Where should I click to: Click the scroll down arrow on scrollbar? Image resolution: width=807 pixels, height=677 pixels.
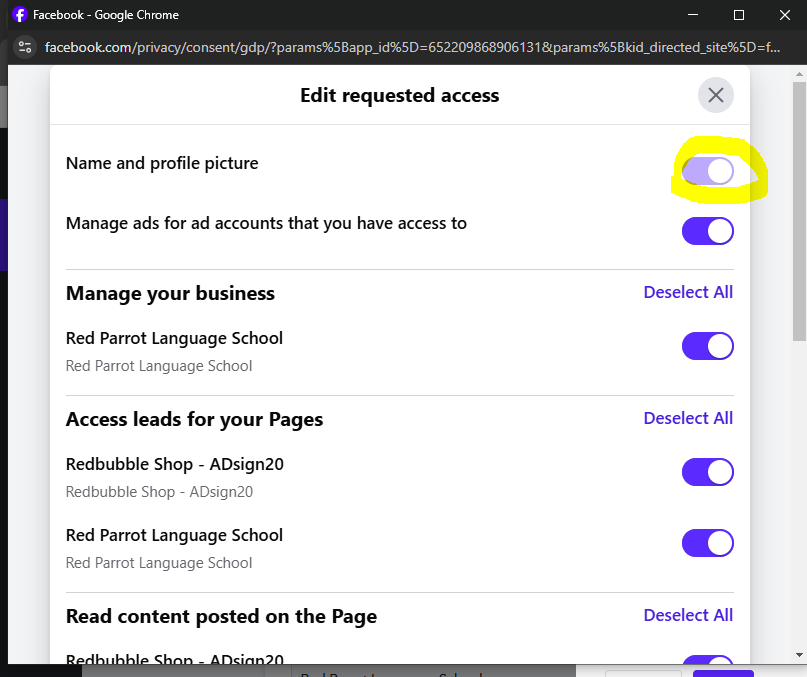point(799,655)
